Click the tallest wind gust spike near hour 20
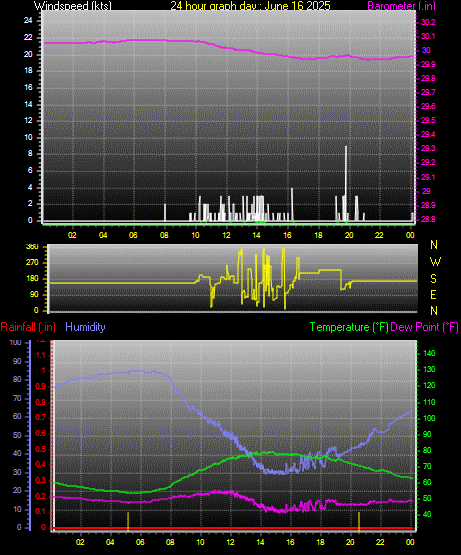461x555 pixels. click(346, 183)
